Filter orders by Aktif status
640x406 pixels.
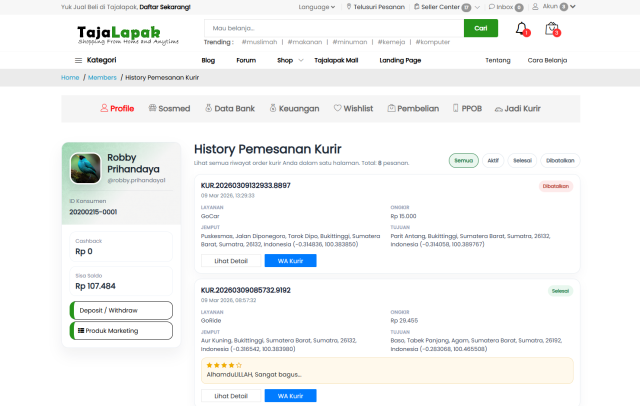coord(493,160)
